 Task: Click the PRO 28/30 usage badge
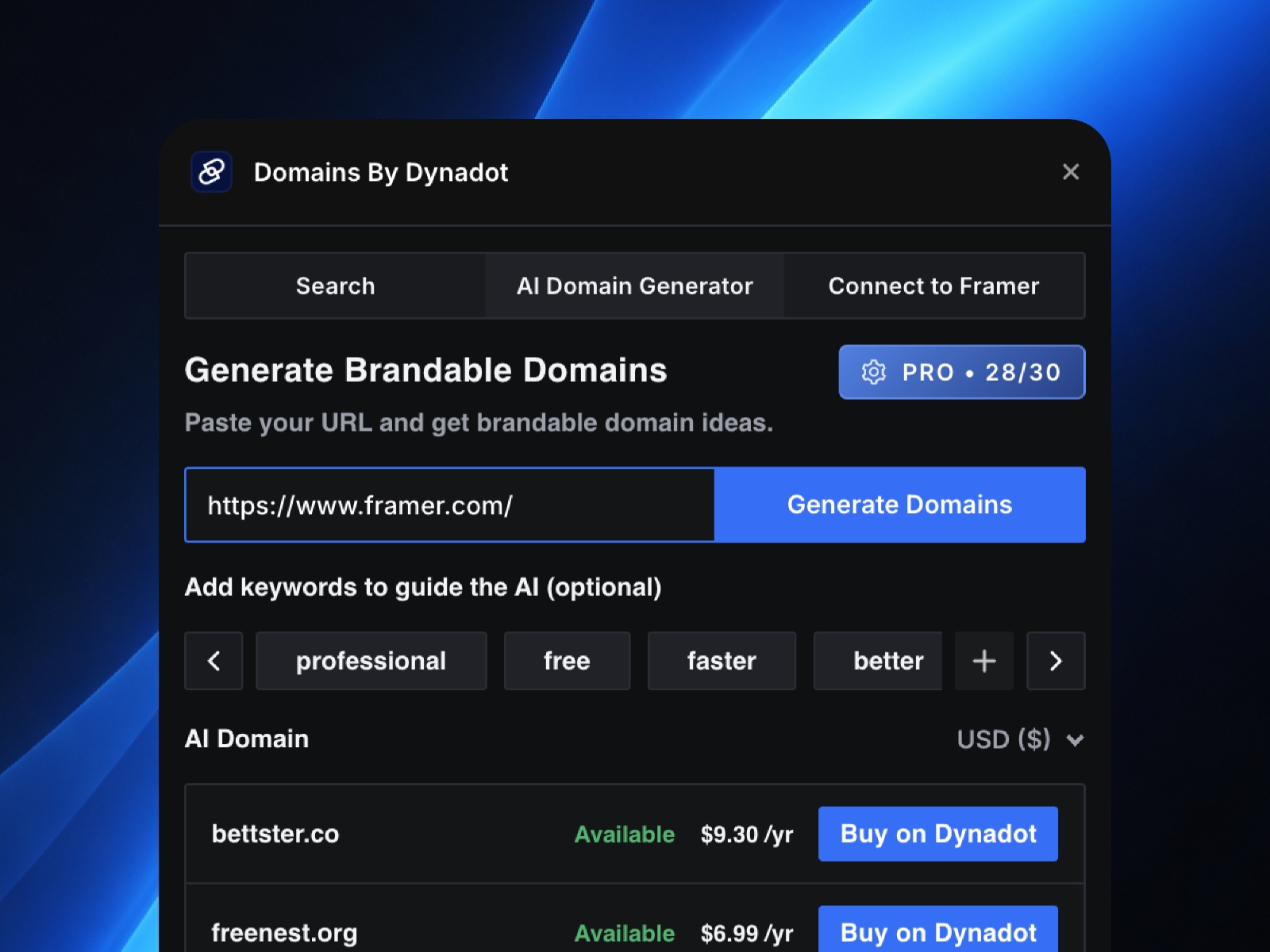pos(961,372)
